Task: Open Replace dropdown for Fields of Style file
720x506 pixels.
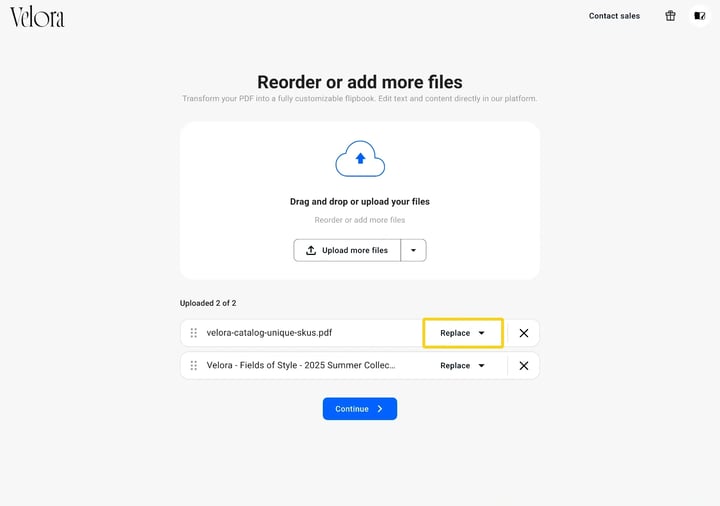Action: pos(463,365)
